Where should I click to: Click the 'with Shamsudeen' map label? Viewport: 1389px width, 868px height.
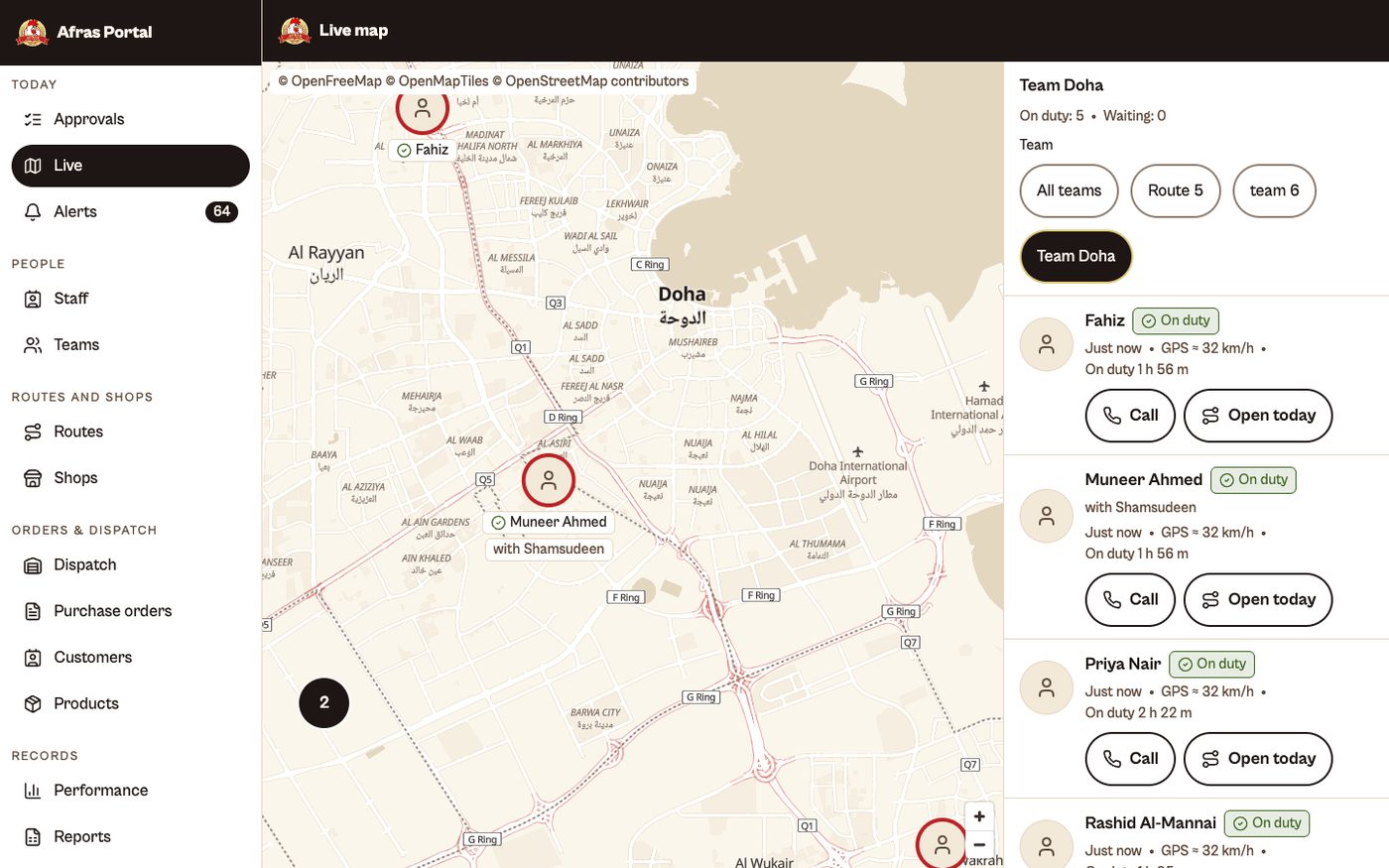click(x=549, y=549)
